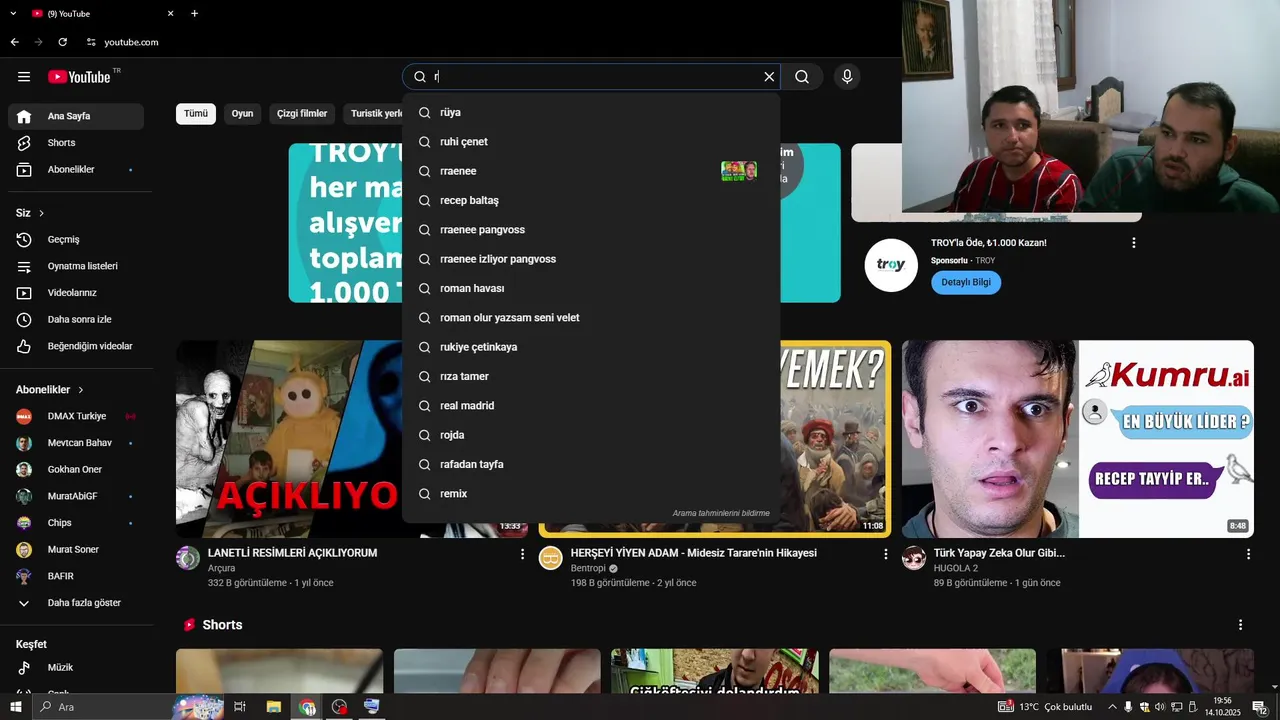This screenshot has height=720, width=1280.
Task: Open options for HERŞEYİ YİYEN ADAM video
Action: pyautogui.click(x=885, y=554)
